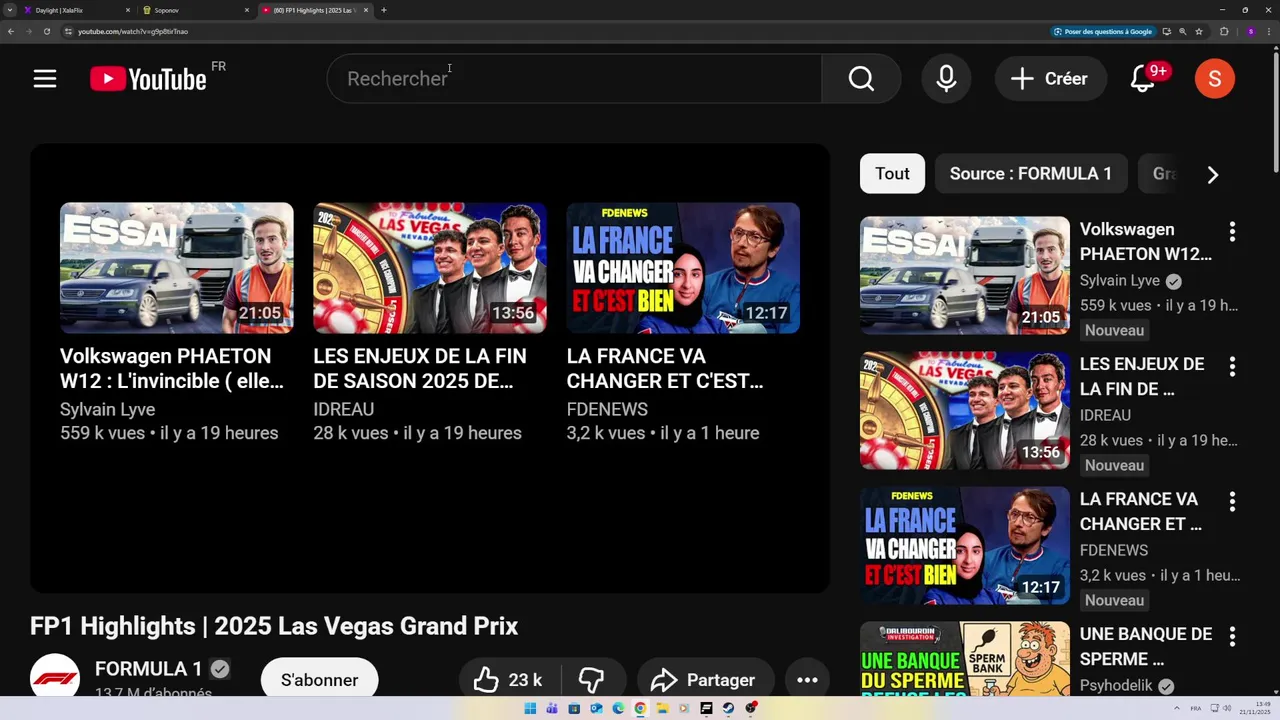1280x720 pixels.
Task: Select the Source : FORMULA 1 chip
Action: click(x=1030, y=174)
